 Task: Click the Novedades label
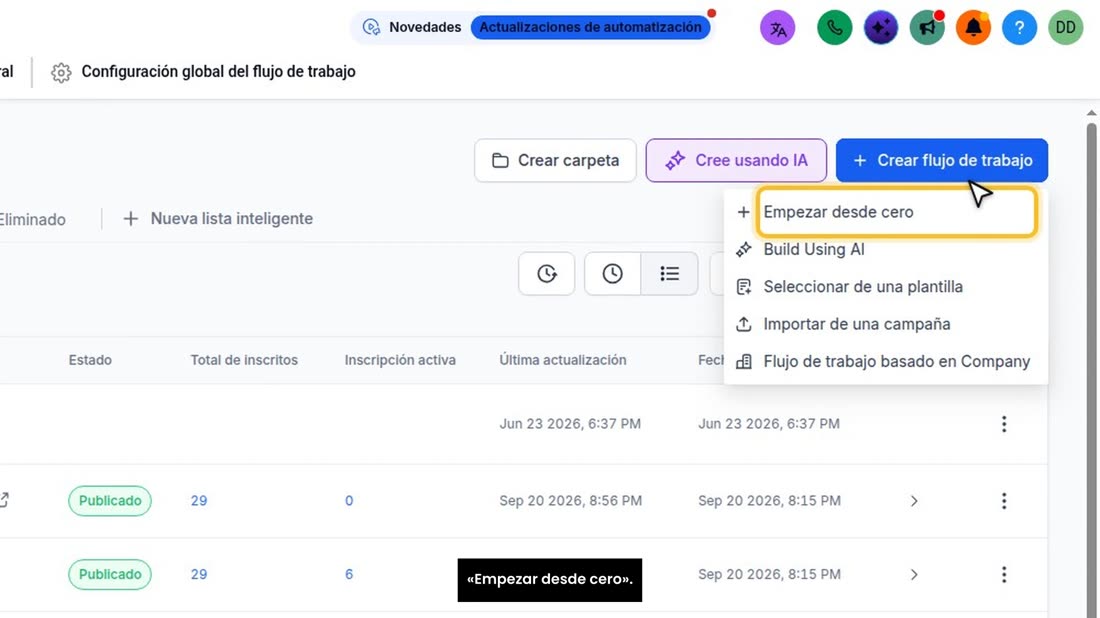point(425,27)
